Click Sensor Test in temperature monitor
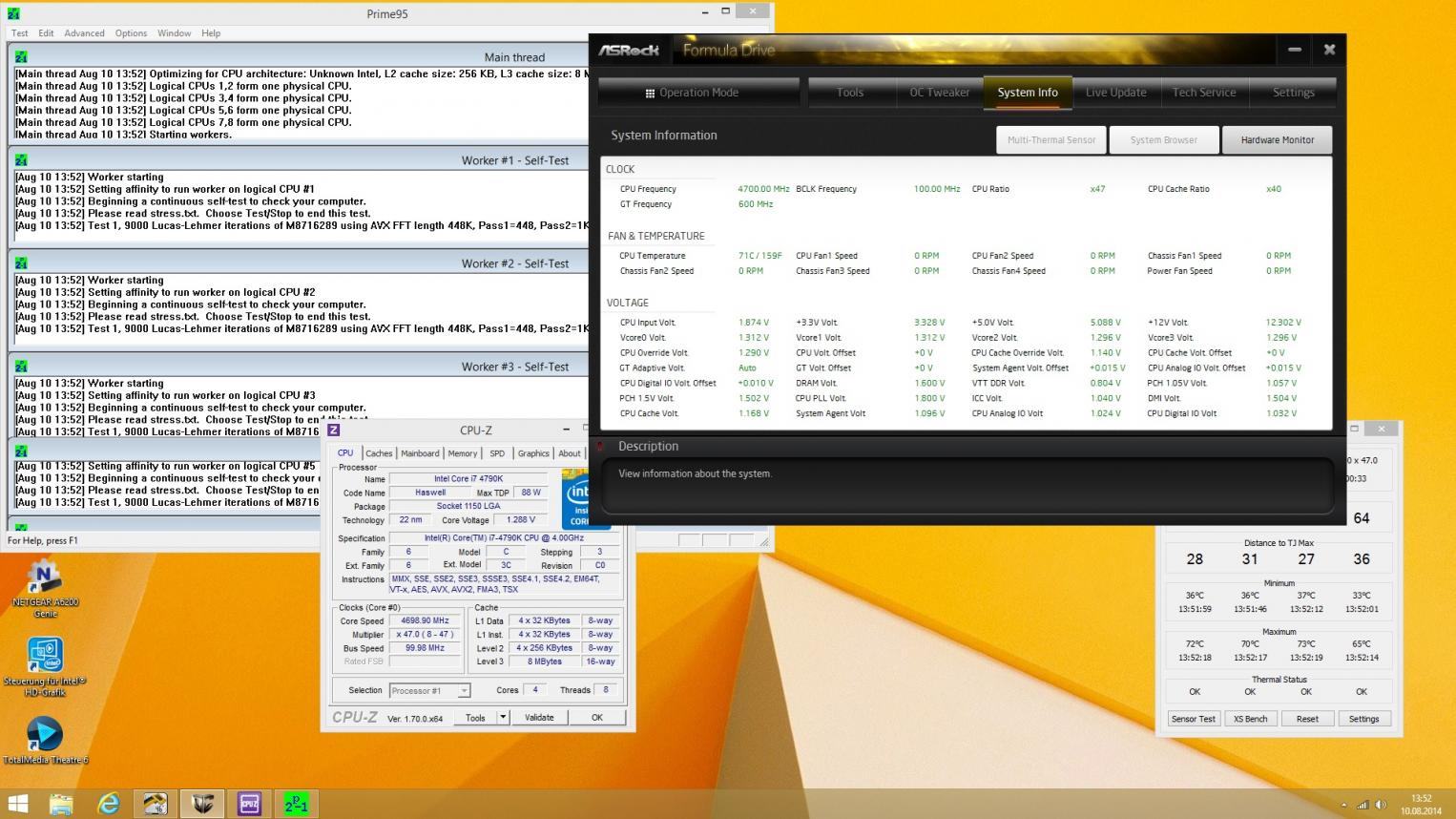 (x=1194, y=719)
